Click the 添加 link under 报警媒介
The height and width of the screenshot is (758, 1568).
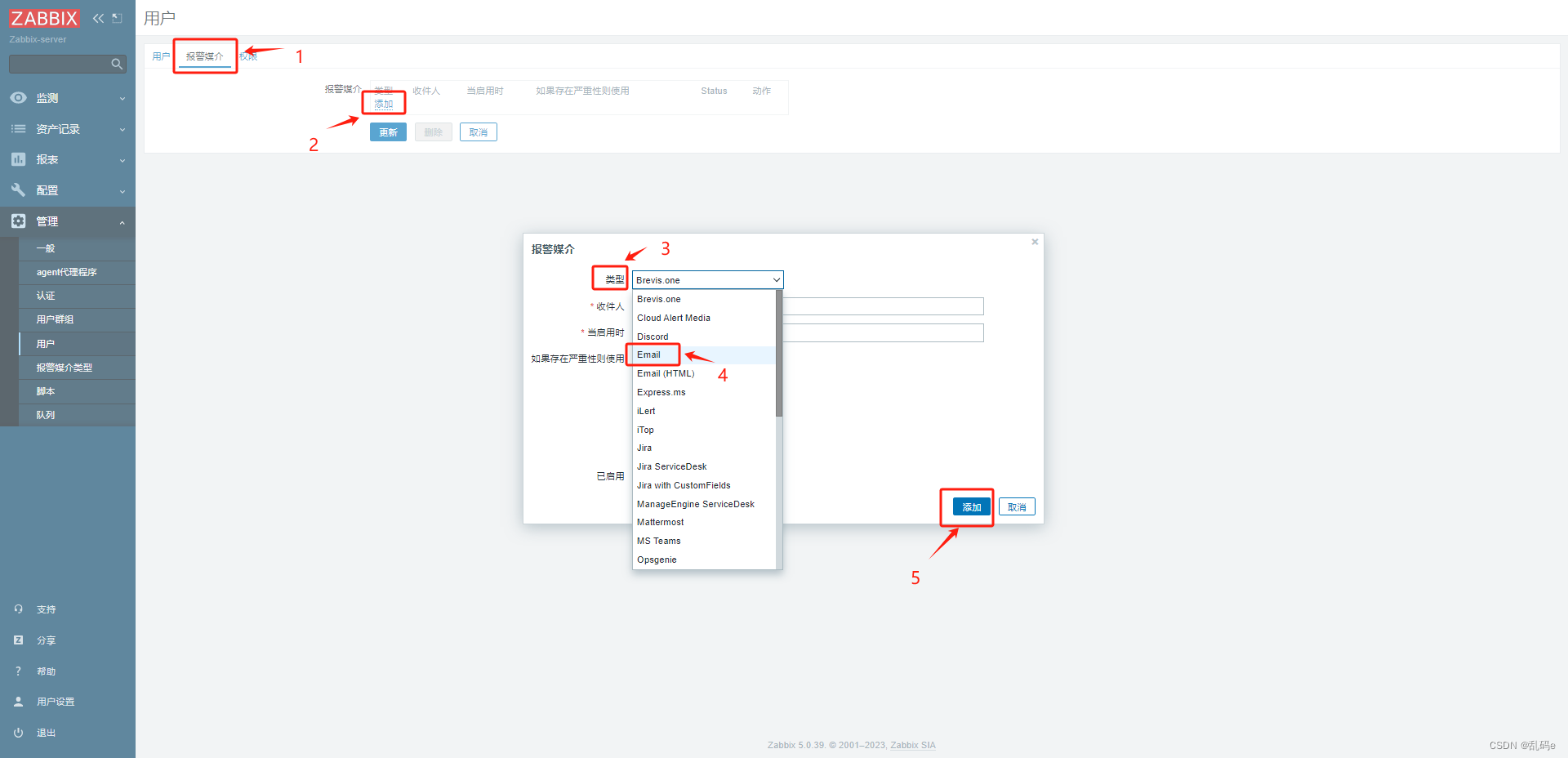(x=384, y=105)
